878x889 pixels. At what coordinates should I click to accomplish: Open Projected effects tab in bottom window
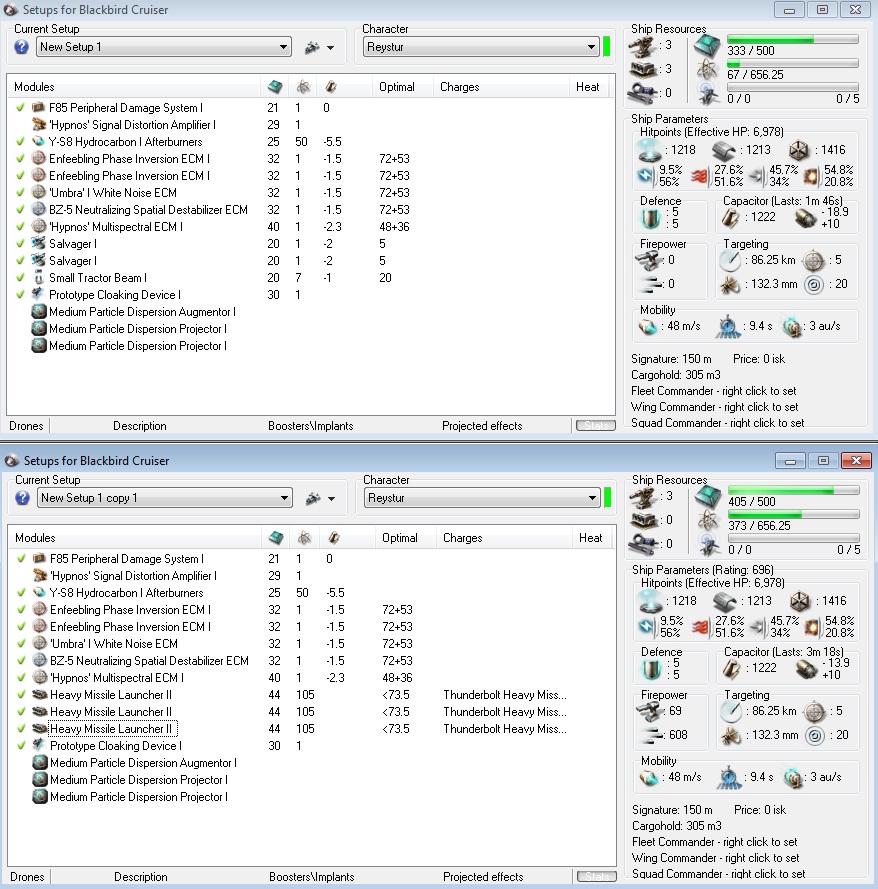(483, 877)
